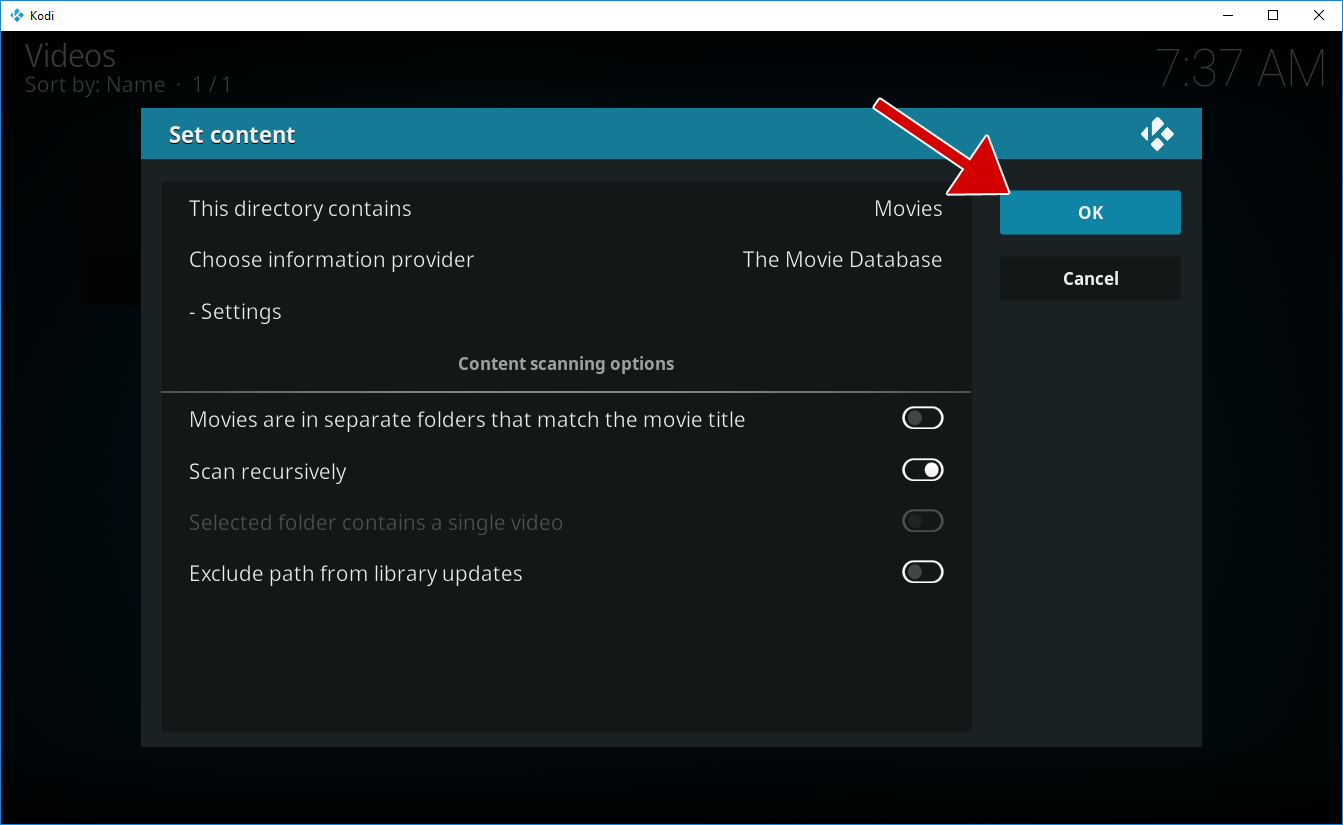1343x825 pixels.
Task: Click the 'Set content' dialog title
Action: coord(232,135)
